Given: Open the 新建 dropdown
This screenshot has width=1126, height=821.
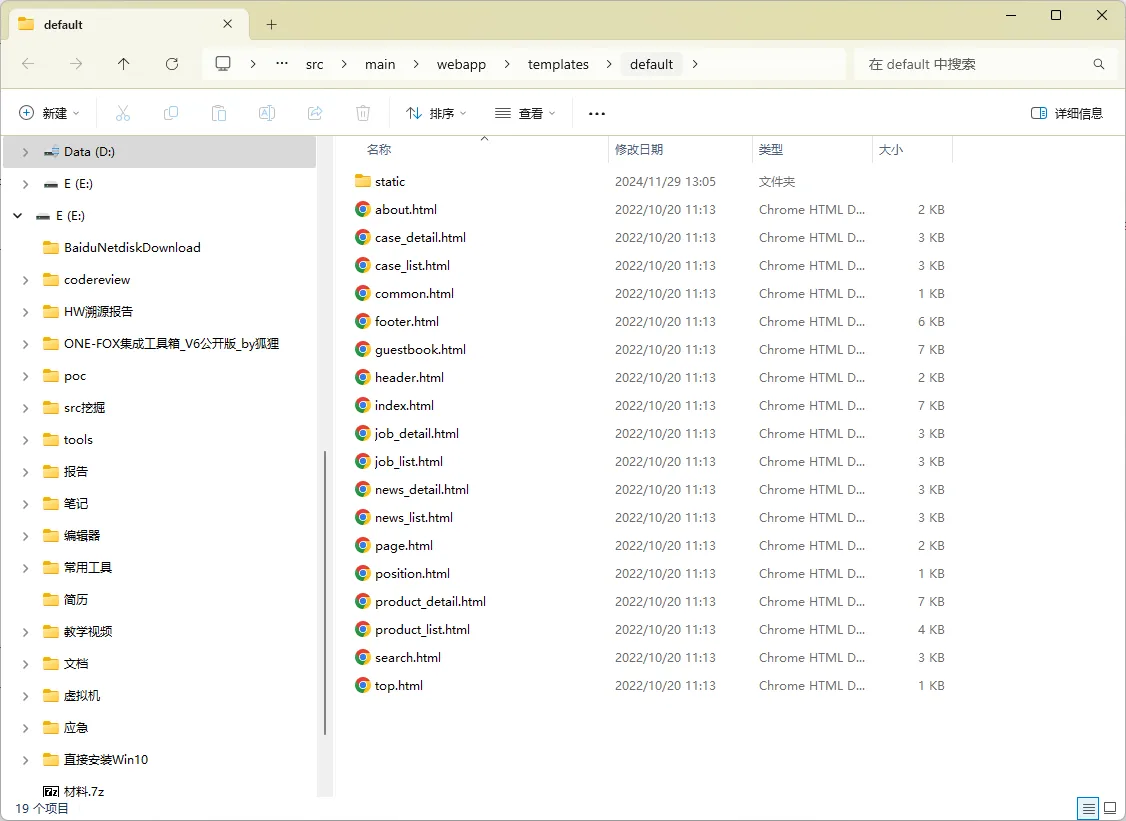Looking at the screenshot, I should click(x=49, y=113).
